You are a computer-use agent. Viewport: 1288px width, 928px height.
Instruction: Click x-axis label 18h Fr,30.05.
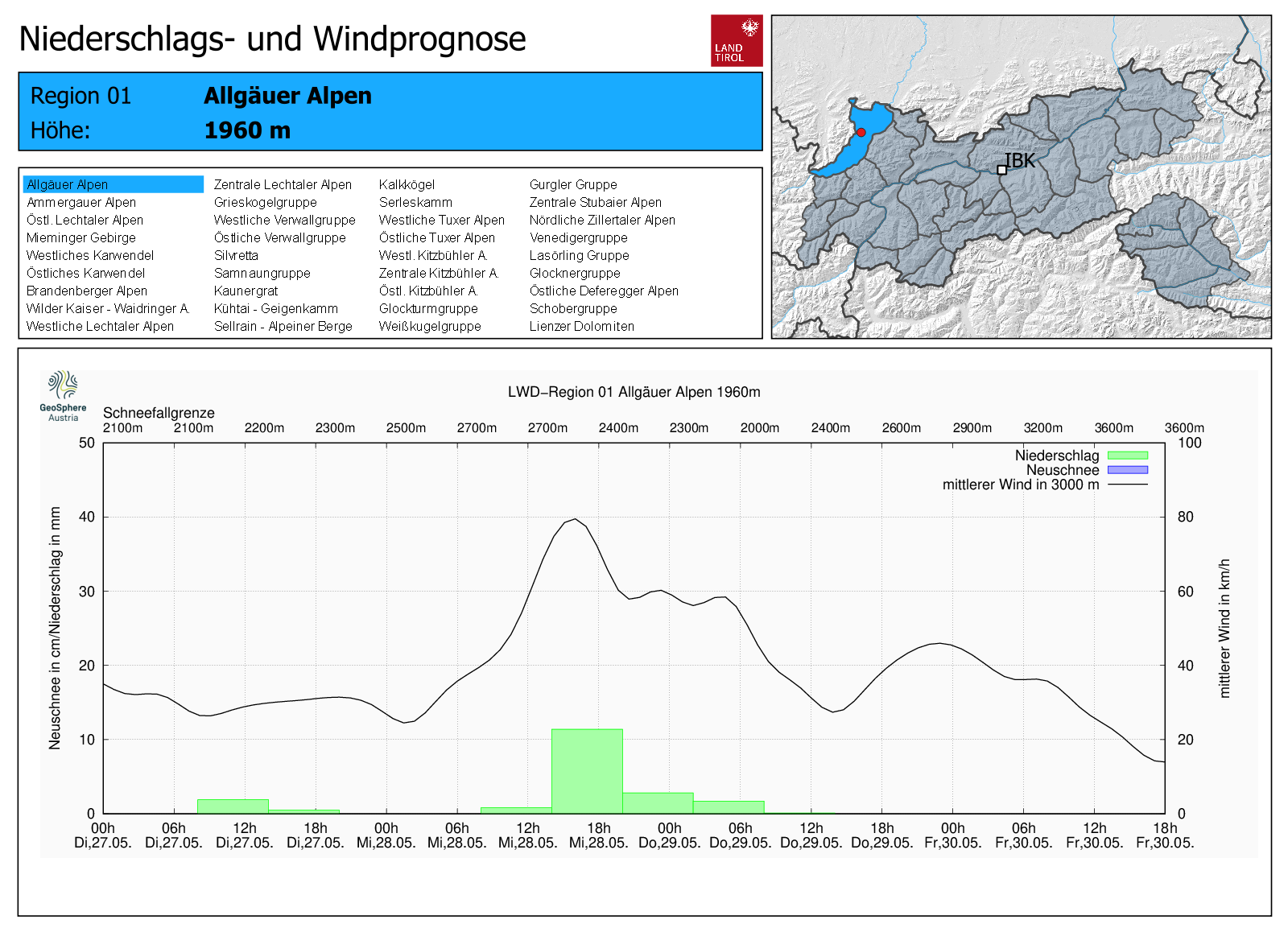click(x=1165, y=835)
